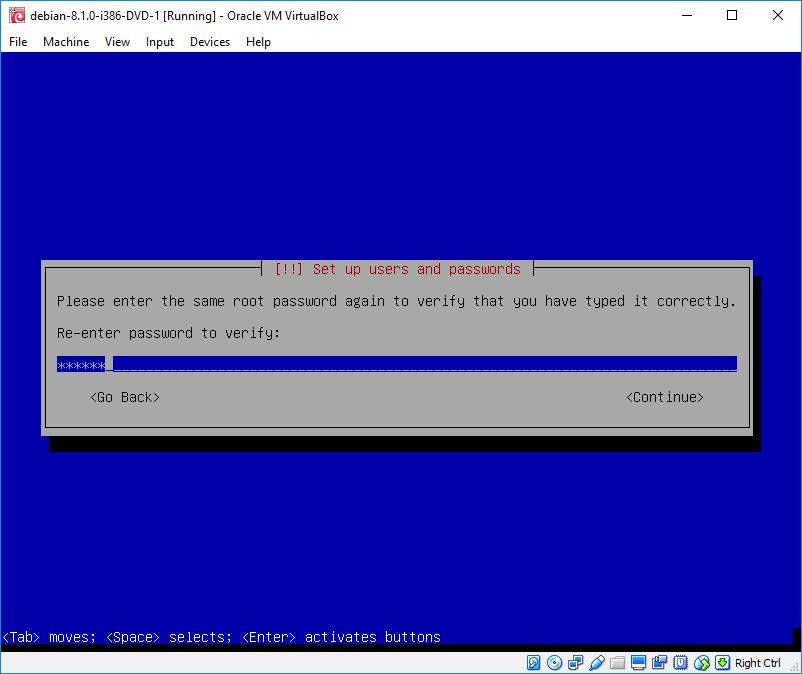Open the Machine menu

coord(66,42)
